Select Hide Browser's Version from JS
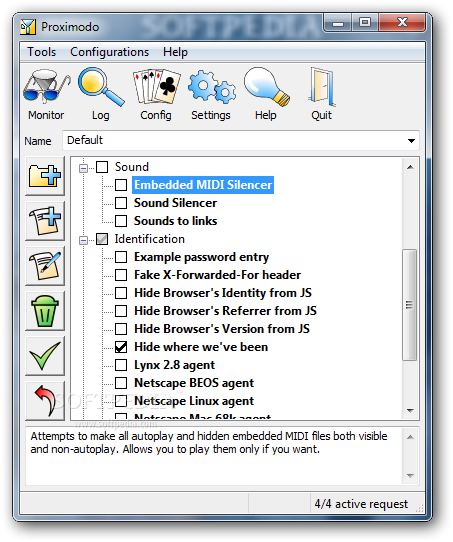 pos(222,329)
